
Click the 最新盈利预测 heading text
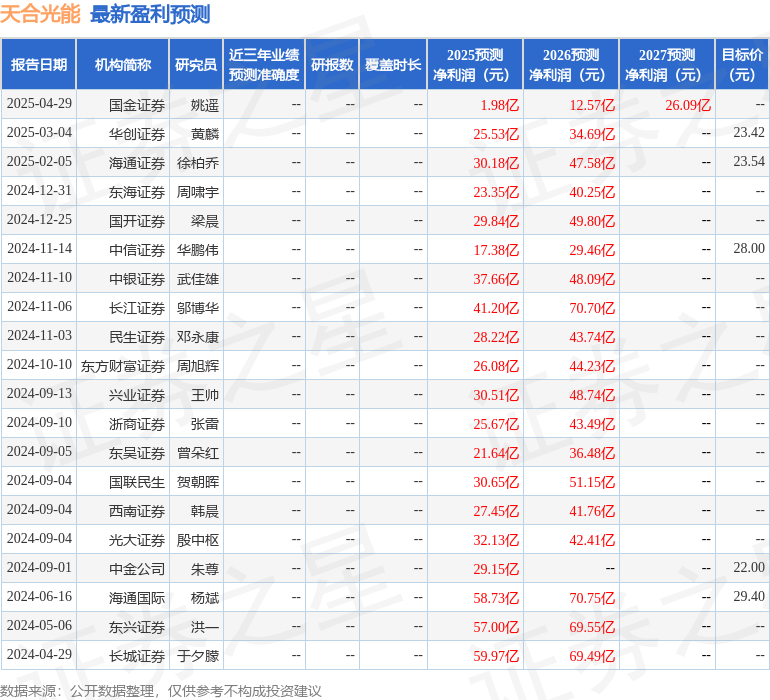click(x=150, y=15)
